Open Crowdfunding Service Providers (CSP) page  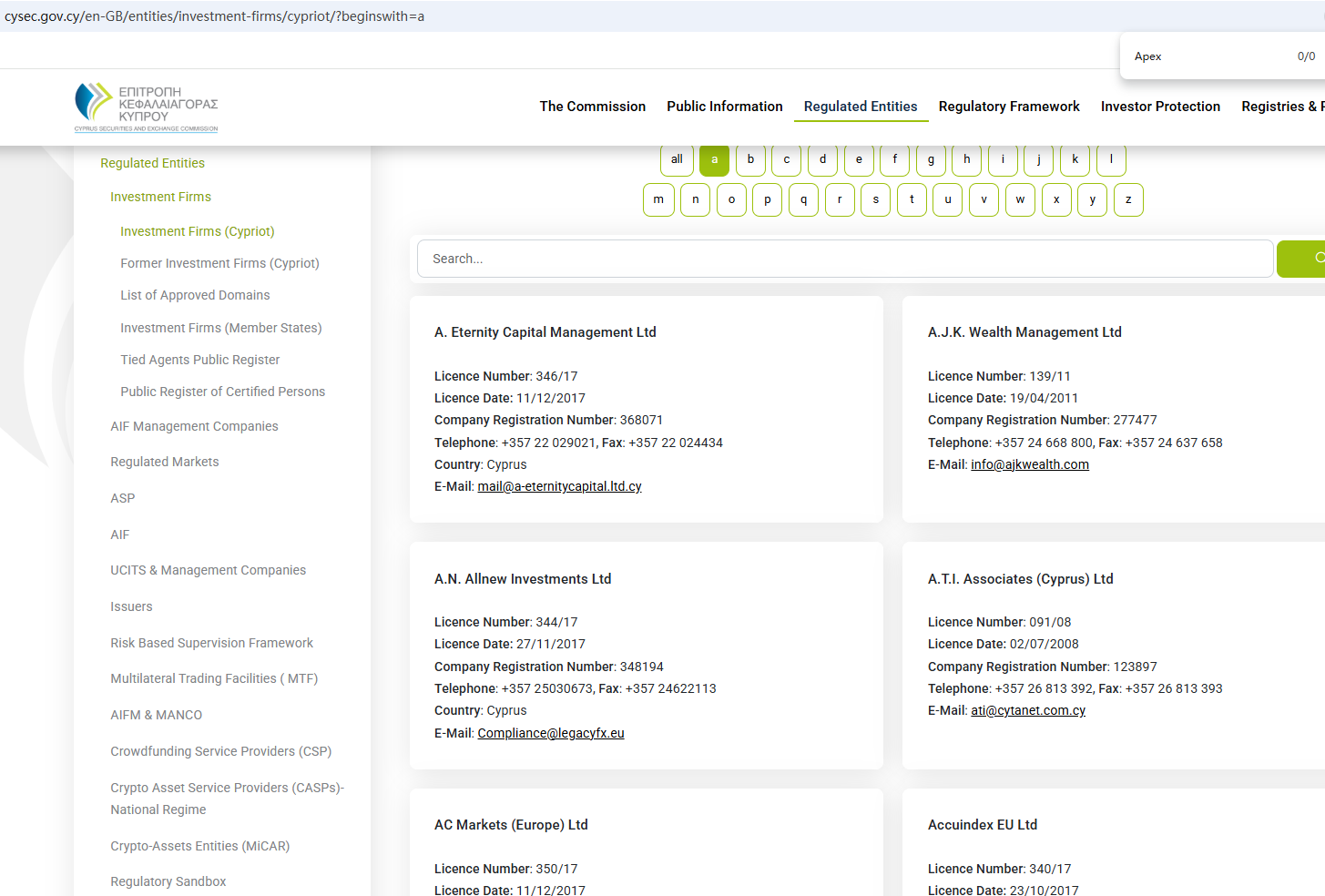coord(220,751)
